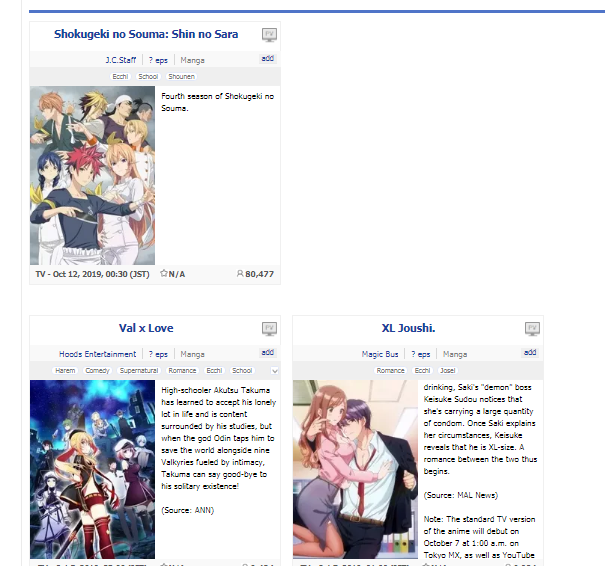Open the Val x Love cover image
Image resolution: width=605 pixels, height=566 pixels.
point(93,470)
